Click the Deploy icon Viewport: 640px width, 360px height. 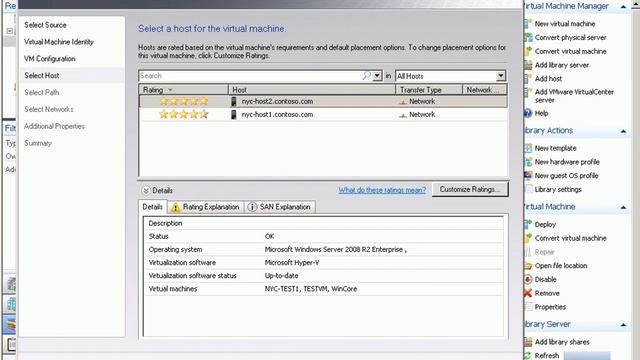click(x=528, y=224)
